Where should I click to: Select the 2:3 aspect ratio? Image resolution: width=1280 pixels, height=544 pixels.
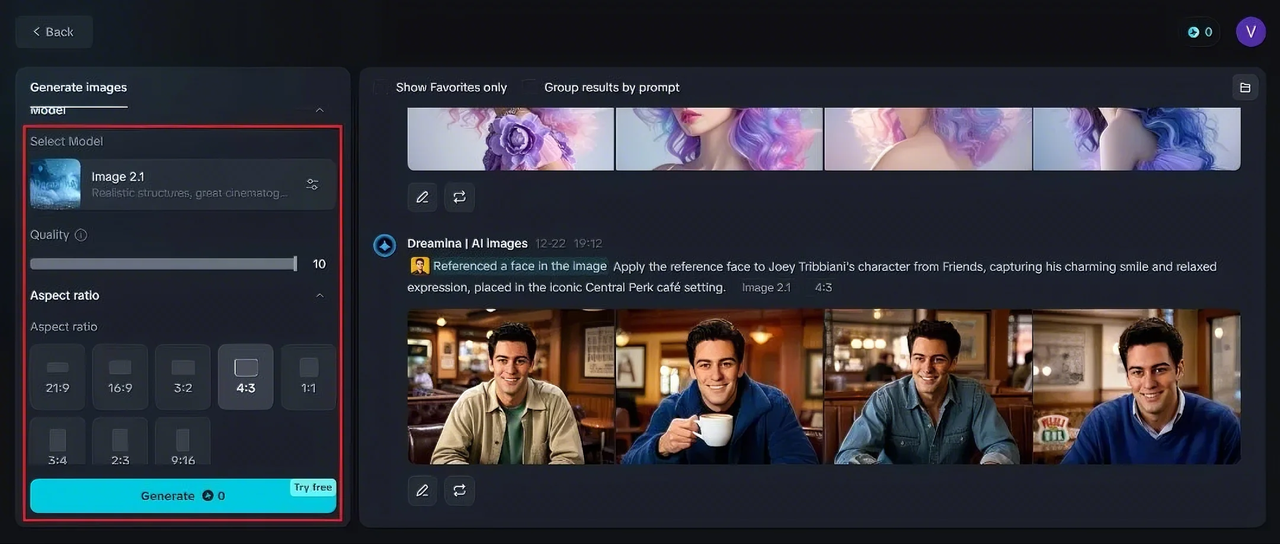(x=120, y=442)
